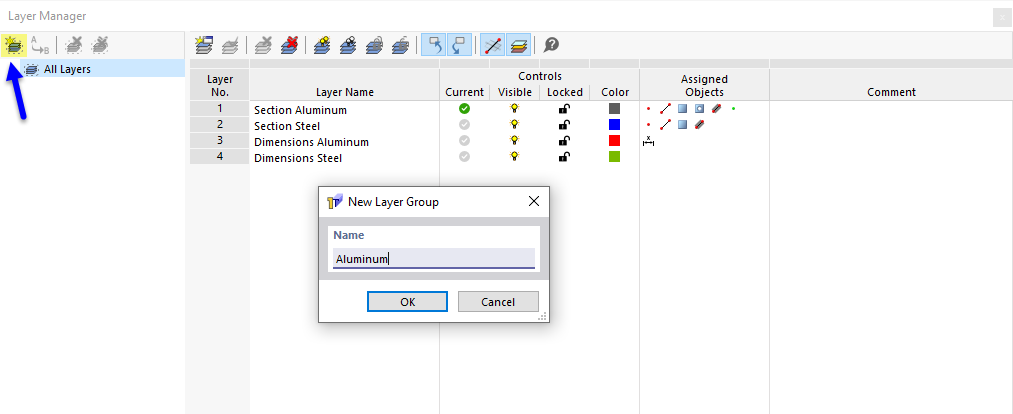The image size is (1013, 414).
Task: Select row number 3 in the layer table
Action: pyautogui.click(x=220, y=140)
